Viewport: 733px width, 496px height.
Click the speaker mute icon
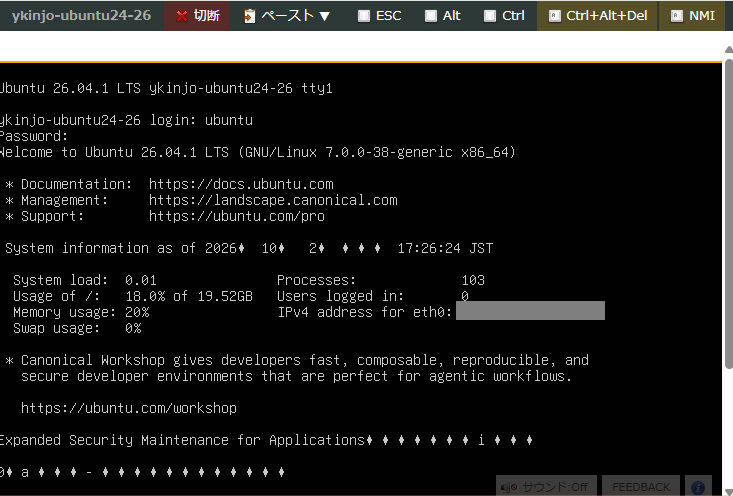pos(509,488)
